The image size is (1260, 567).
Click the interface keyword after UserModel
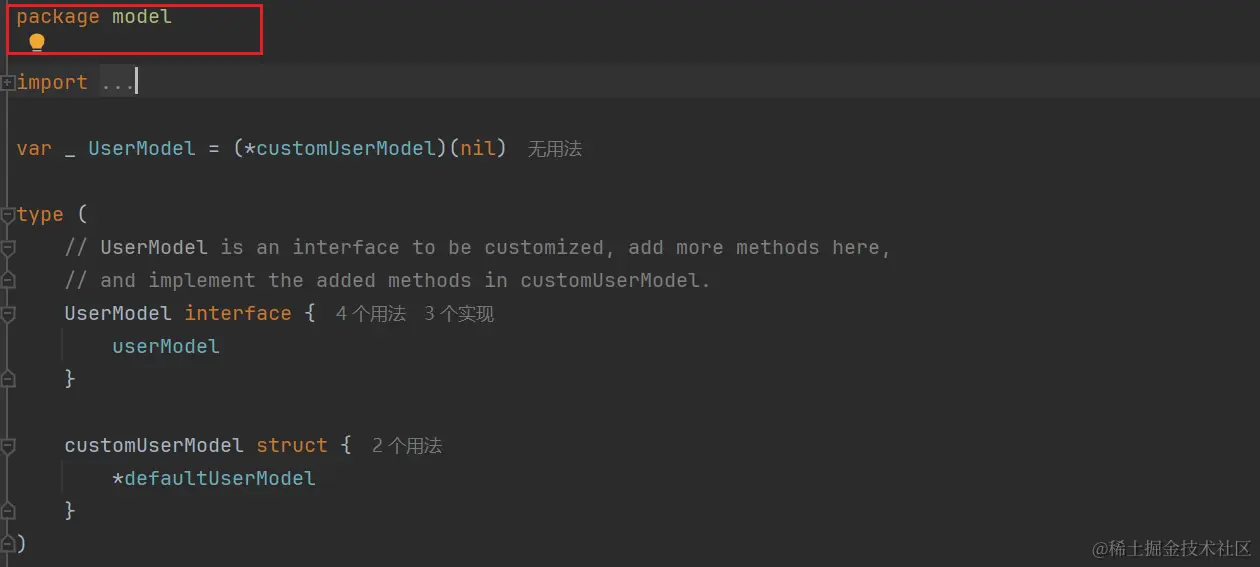238,314
